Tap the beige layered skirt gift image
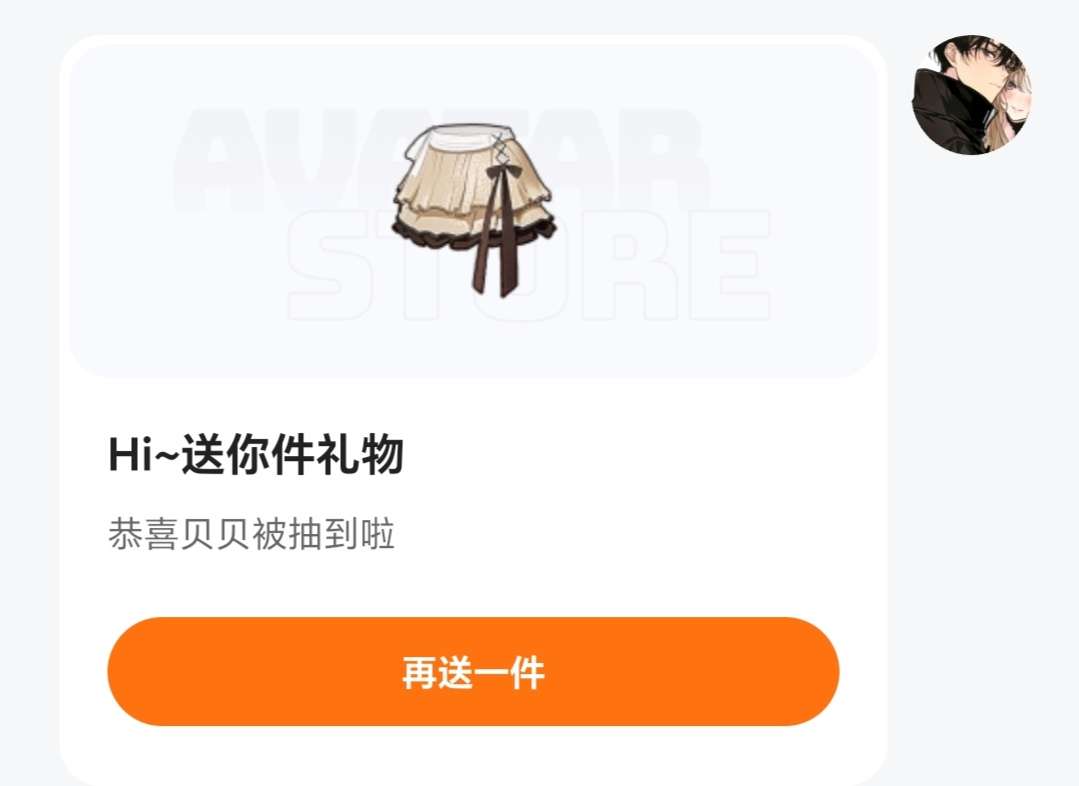Screen dimensions: 1079x786 pyautogui.click(x=475, y=209)
